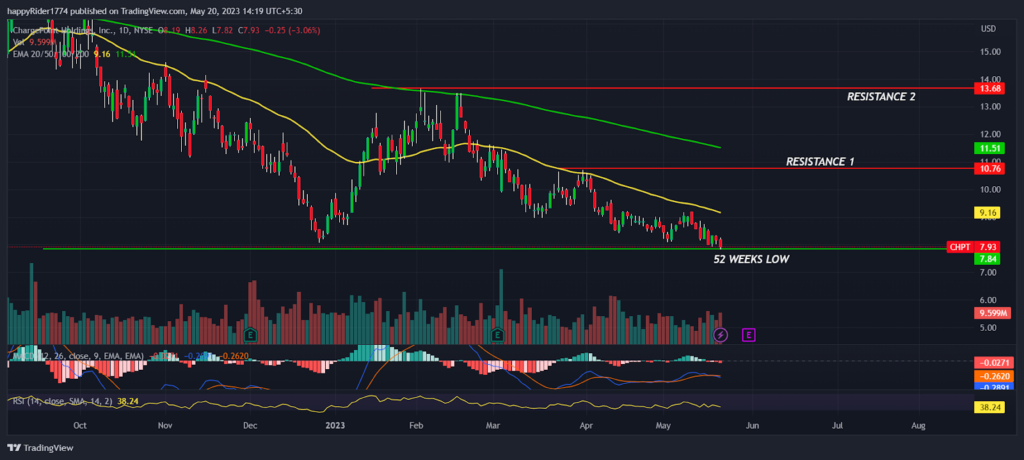
Task: Click the Mar label on time axis
Action: [494, 425]
